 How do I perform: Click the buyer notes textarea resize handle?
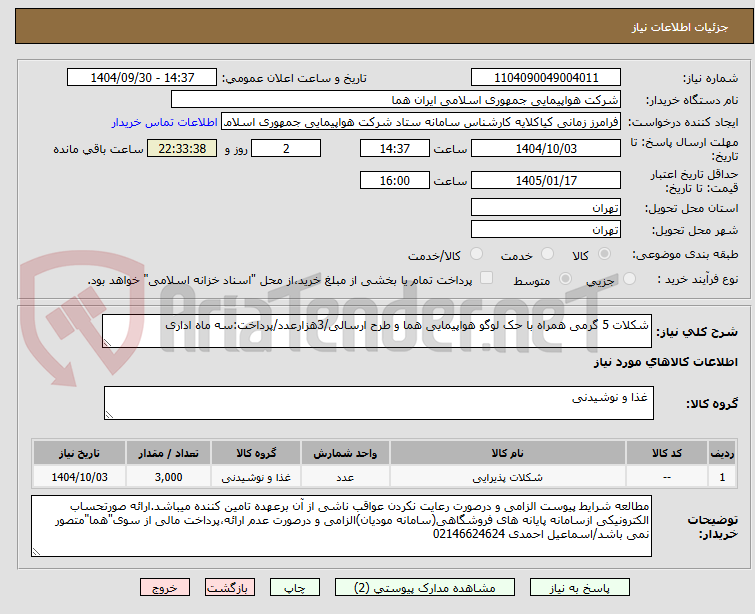pyautogui.click(x=36, y=552)
